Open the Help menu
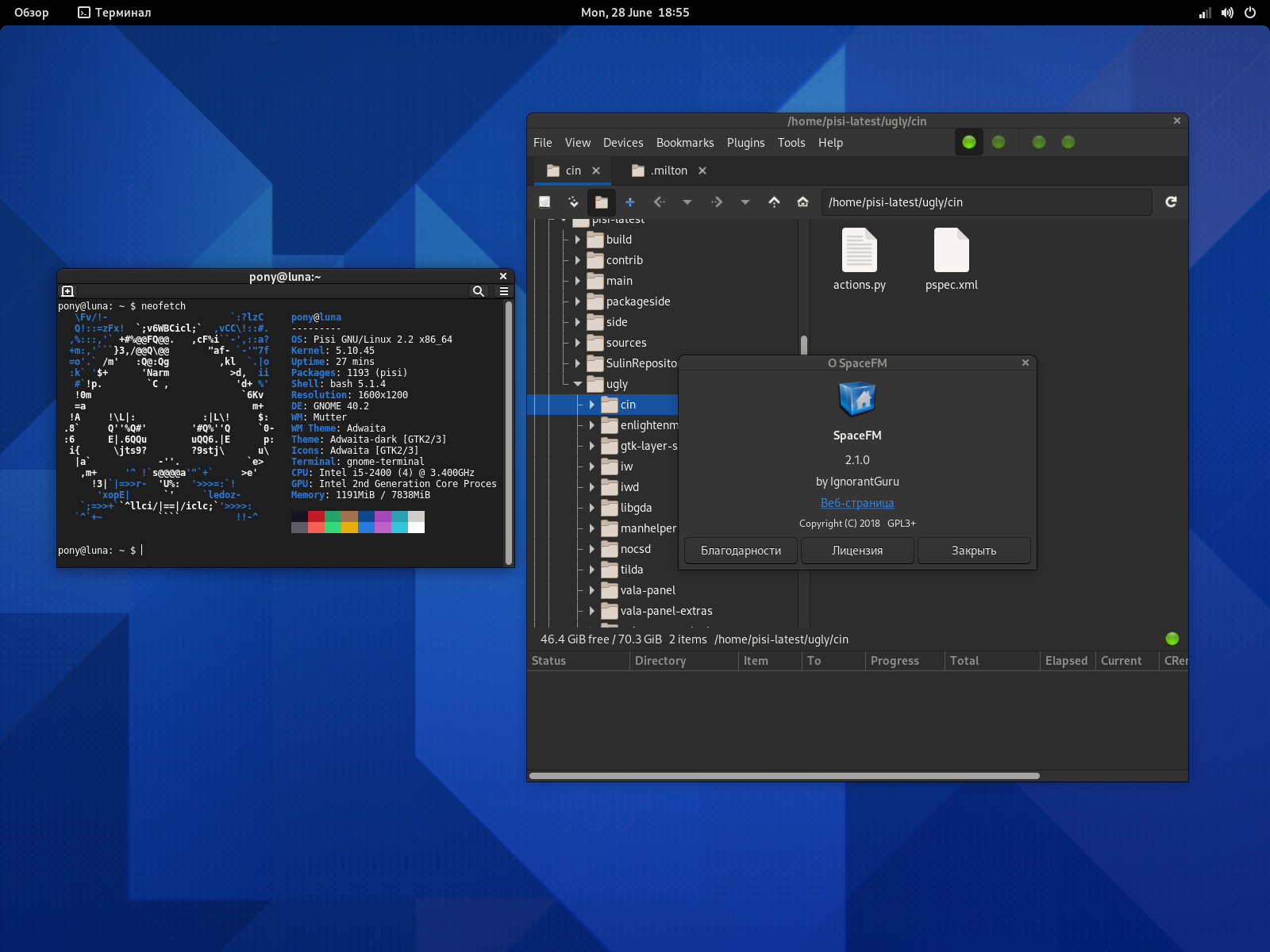The image size is (1270, 952). coord(831,143)
